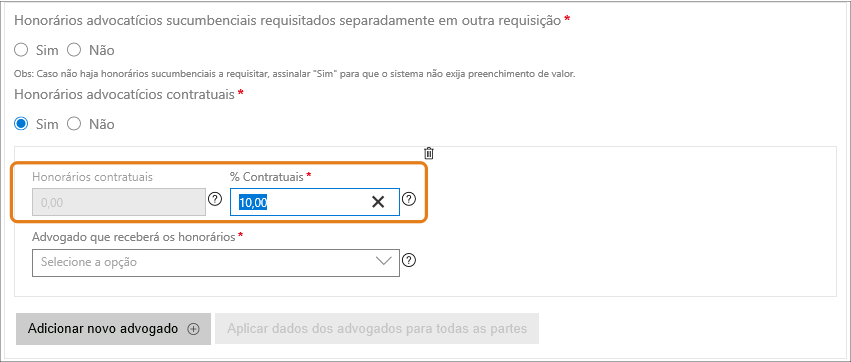851x362 pixels.
Task: Focus the % Contratuais input with 10,00
Action: click(315, 202)
